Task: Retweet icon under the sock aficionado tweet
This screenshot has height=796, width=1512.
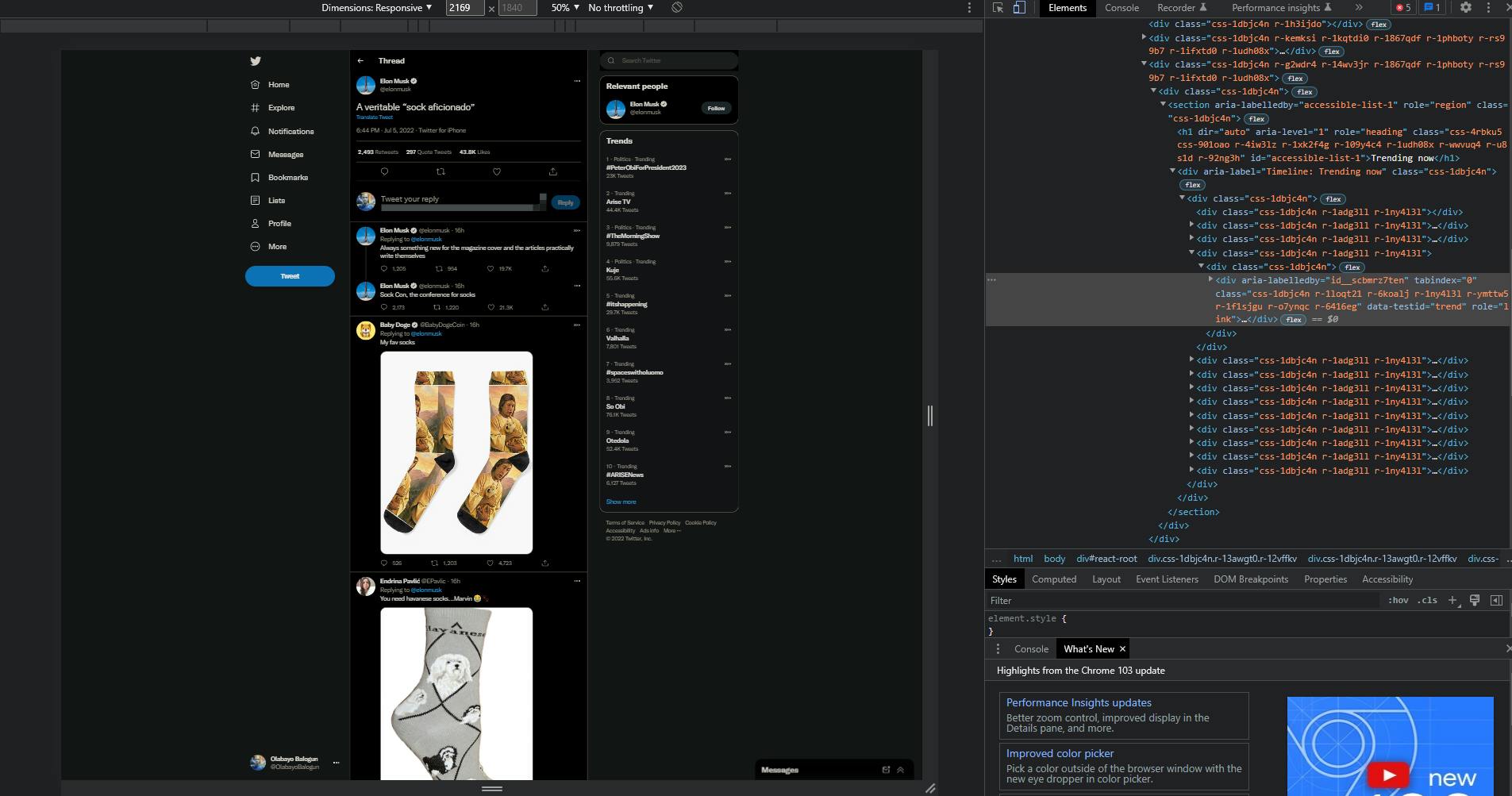Action: coord(441,171)
